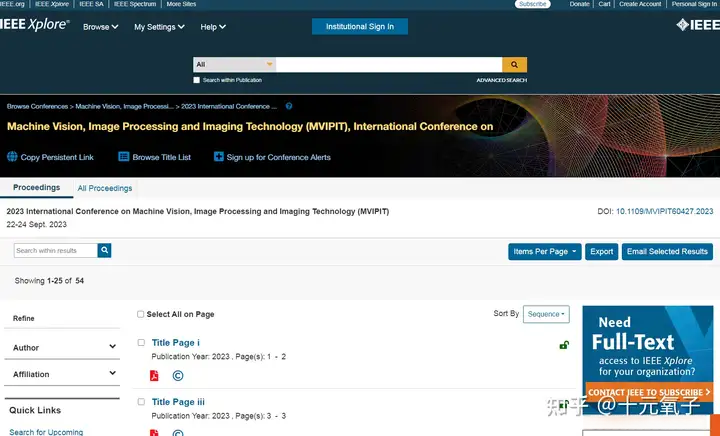Click the IEEE logo at top right
The height and width of the screenshot is (436, 720).
coord(698,25)
